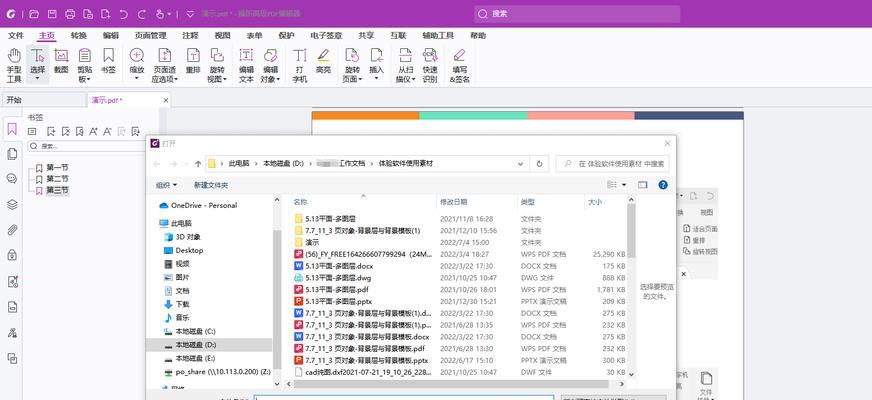The width and height of the screenshot is (872, 400).
Task: Click the Save icon in title bar
Action: click(52, 14)
